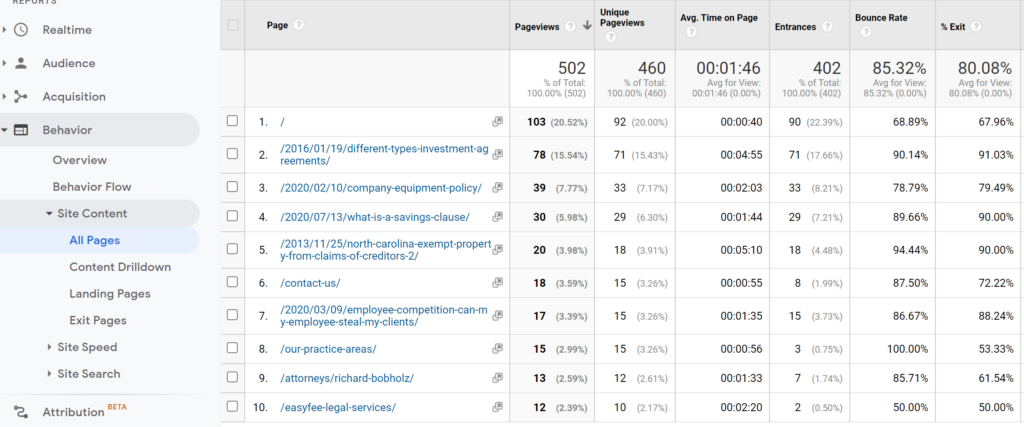Open Landing Pages report

pos(110,294)
